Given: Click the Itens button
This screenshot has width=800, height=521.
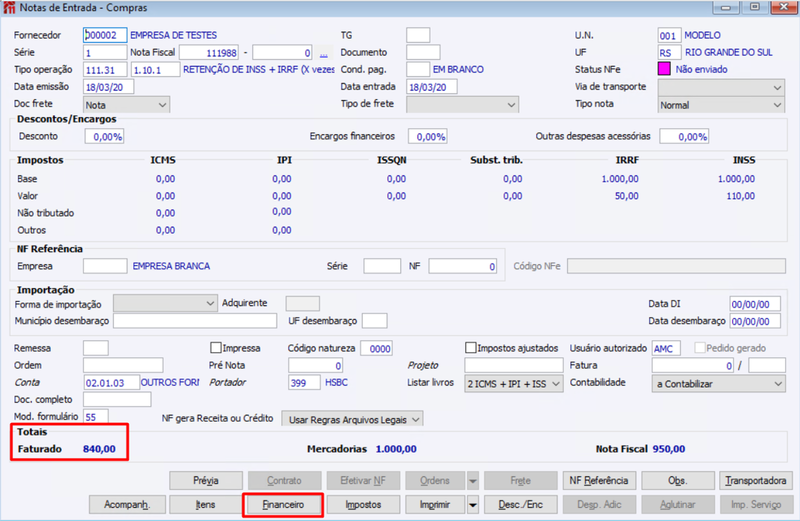Looking at the screenshot, I should [206, 505].
